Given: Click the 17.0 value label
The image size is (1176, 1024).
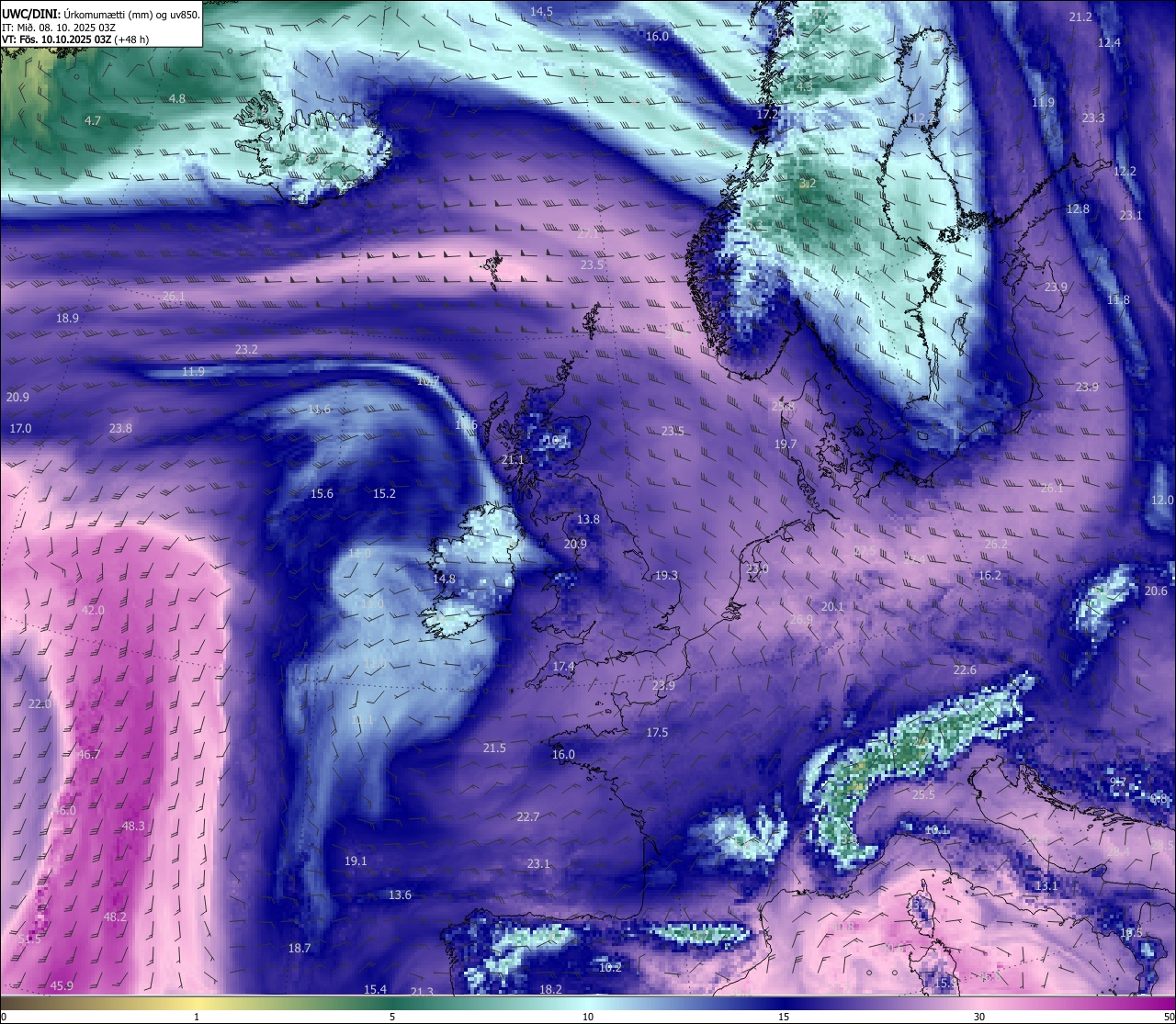Looking at the screenshot, I should [x=20, y=428].
